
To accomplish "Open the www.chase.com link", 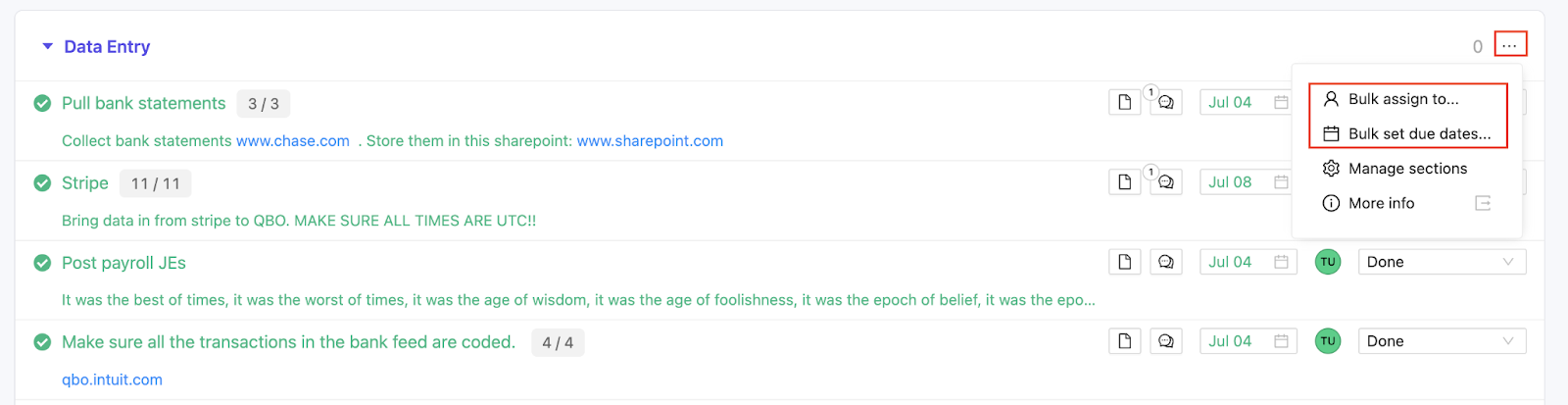I will click(292, 141).
